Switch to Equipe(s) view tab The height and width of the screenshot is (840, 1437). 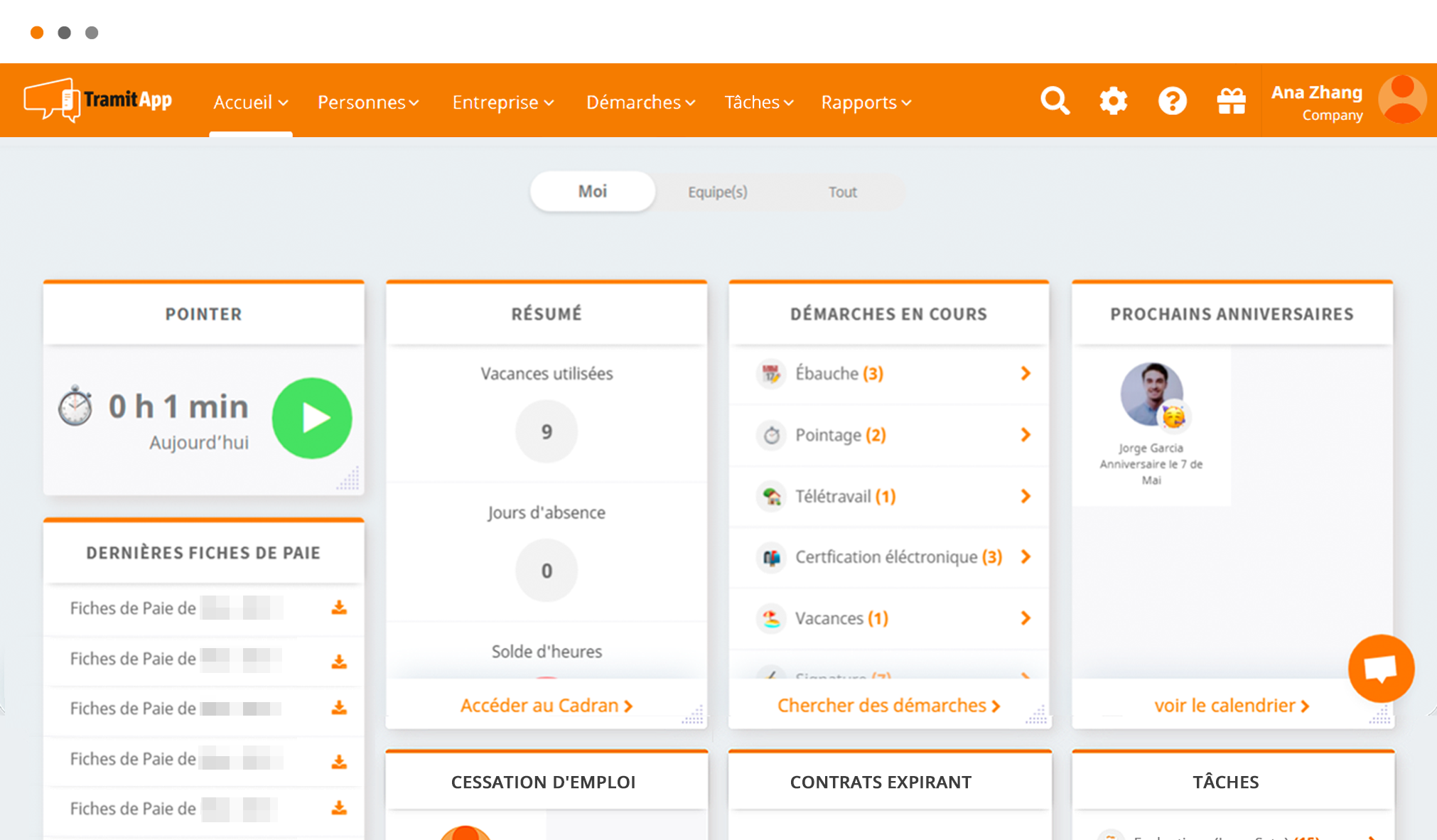point(718,192)
